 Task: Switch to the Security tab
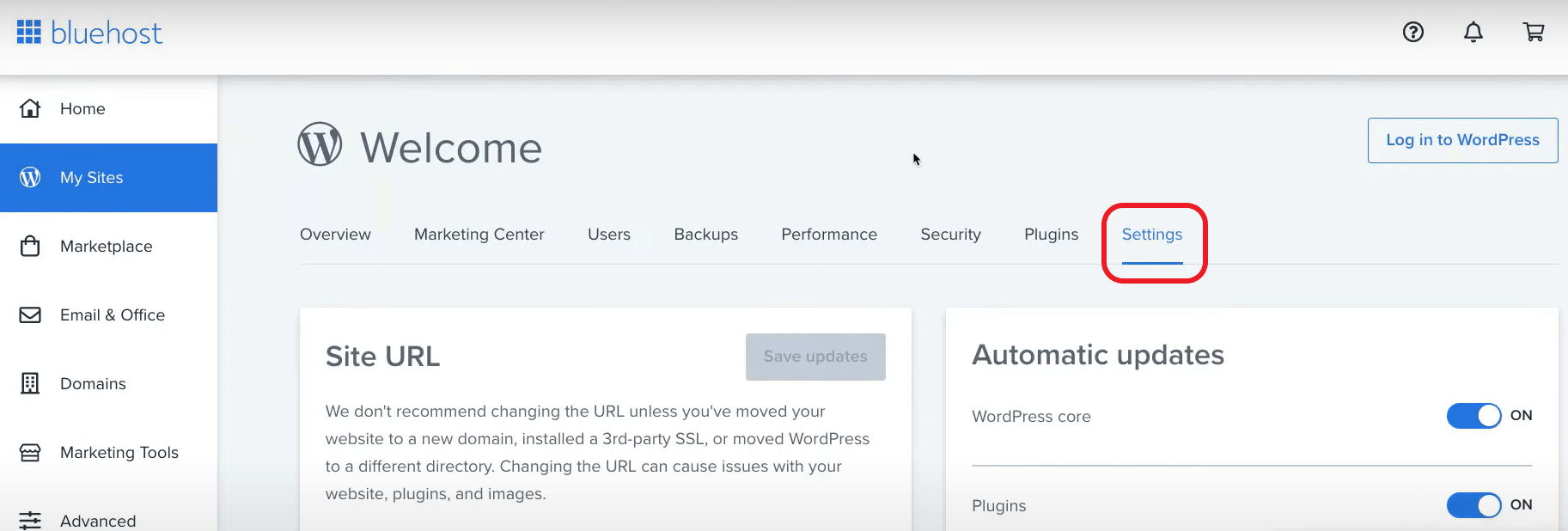tap(951, 235)
